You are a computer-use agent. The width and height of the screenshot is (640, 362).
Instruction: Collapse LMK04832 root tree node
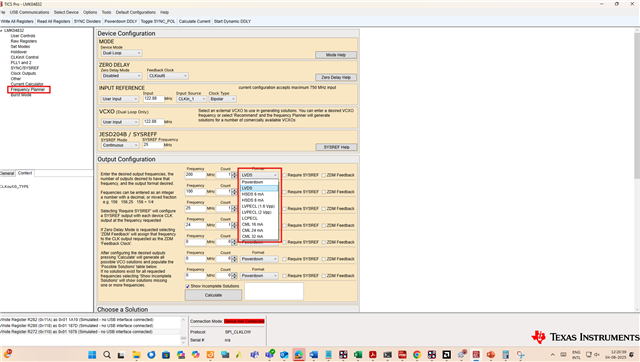coord(1,31)
